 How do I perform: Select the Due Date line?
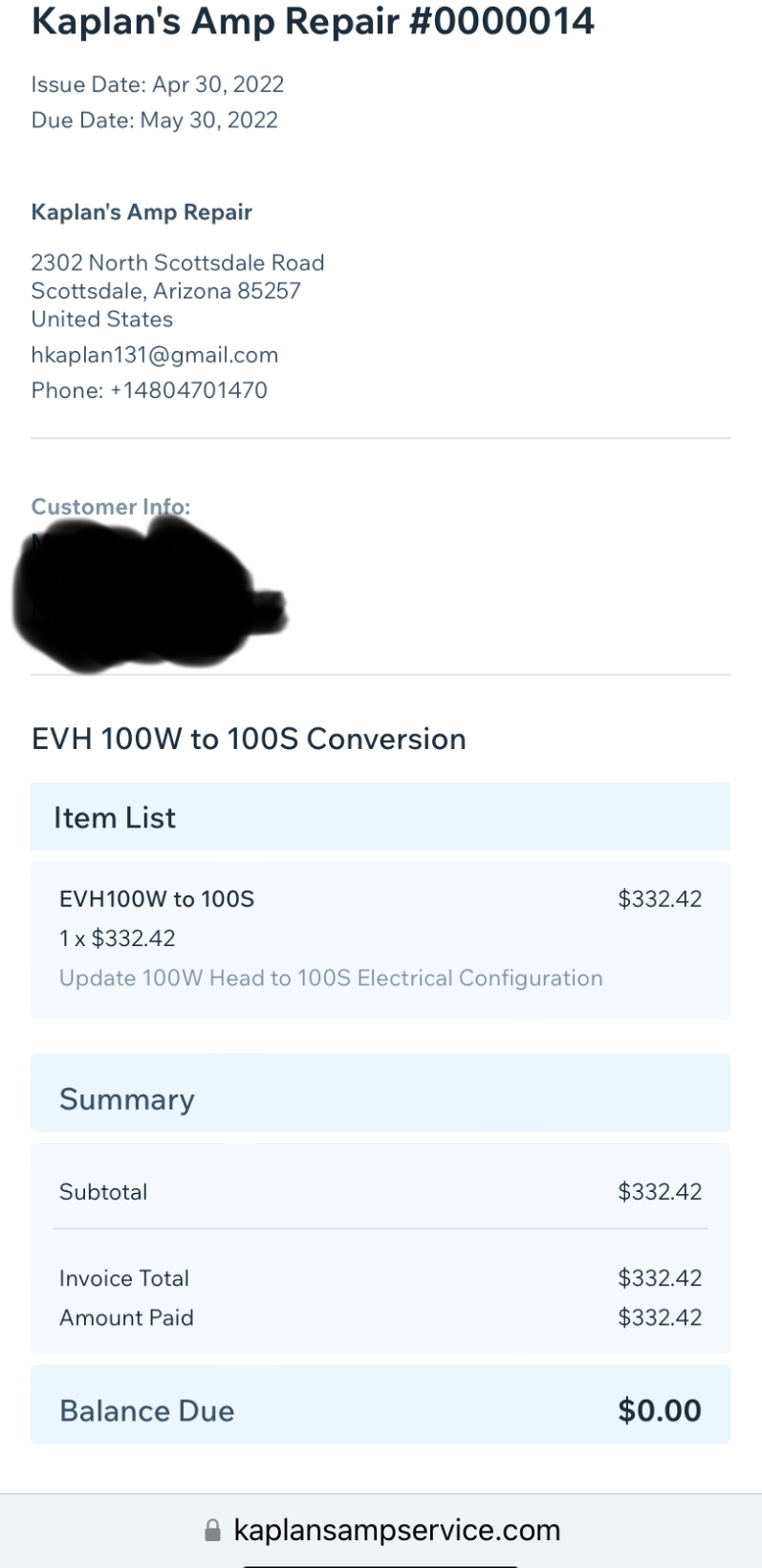(155, 121)
